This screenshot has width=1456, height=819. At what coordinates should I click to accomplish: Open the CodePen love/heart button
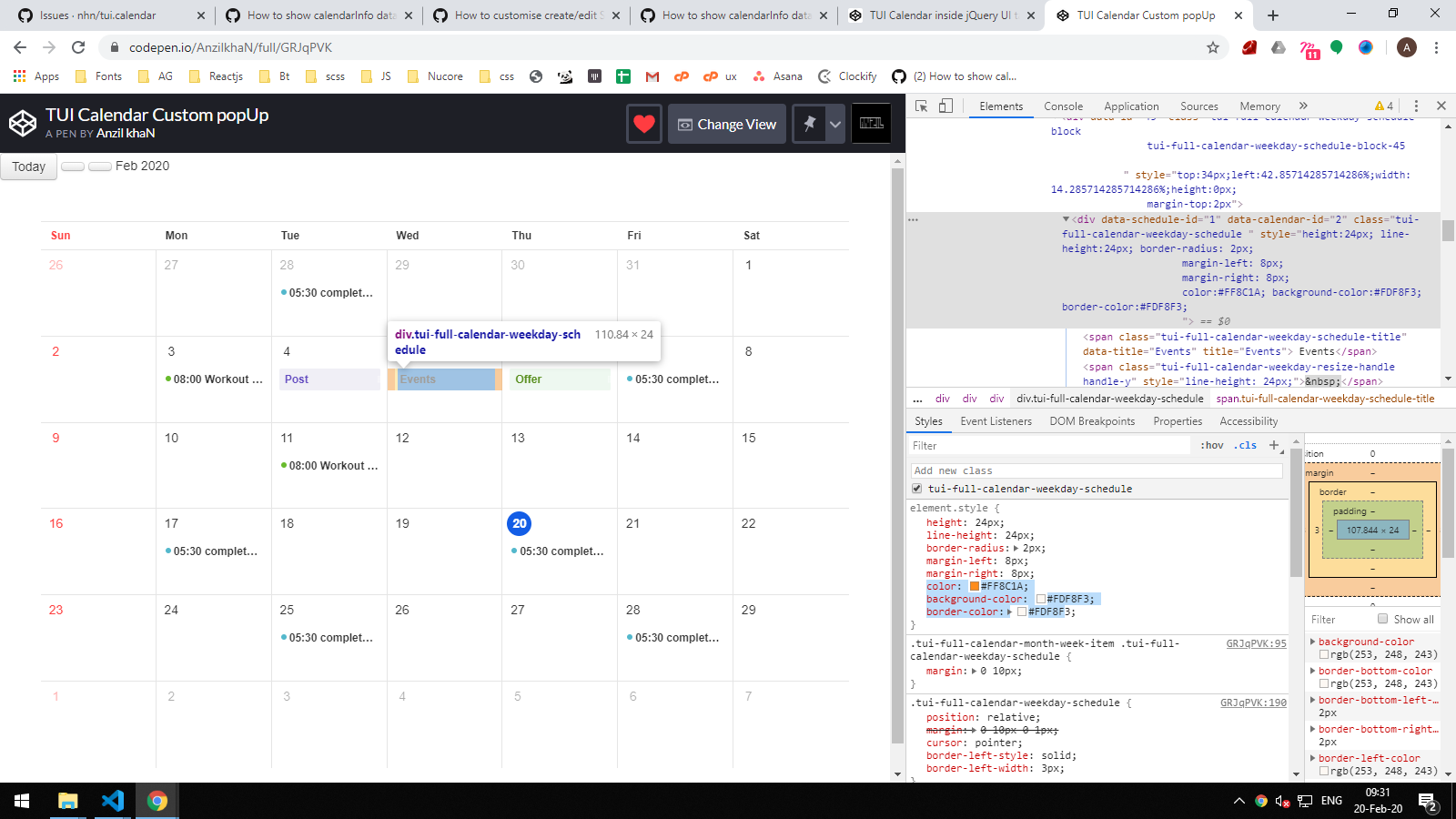(x=643, y=124)
